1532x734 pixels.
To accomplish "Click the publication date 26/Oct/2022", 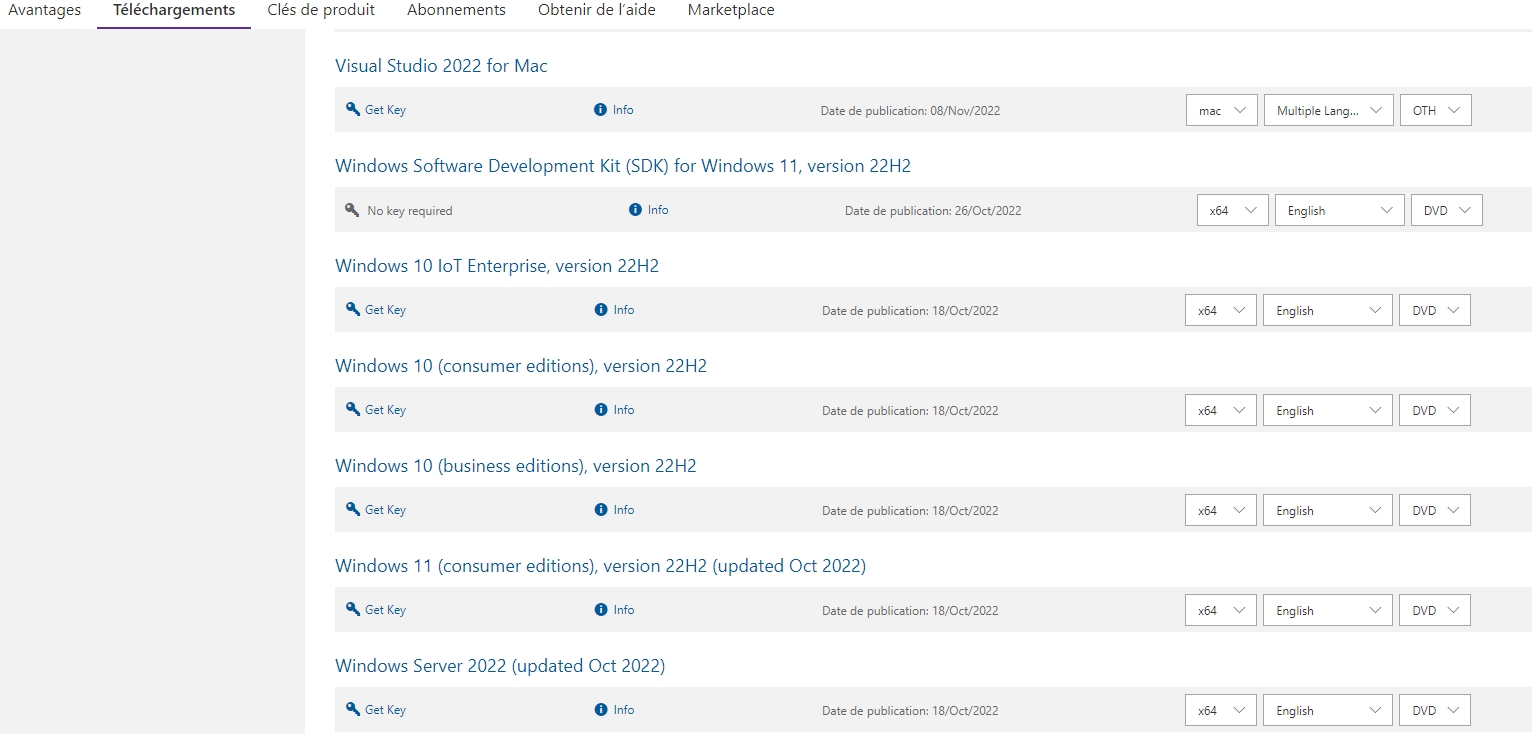I will point(988,211).
